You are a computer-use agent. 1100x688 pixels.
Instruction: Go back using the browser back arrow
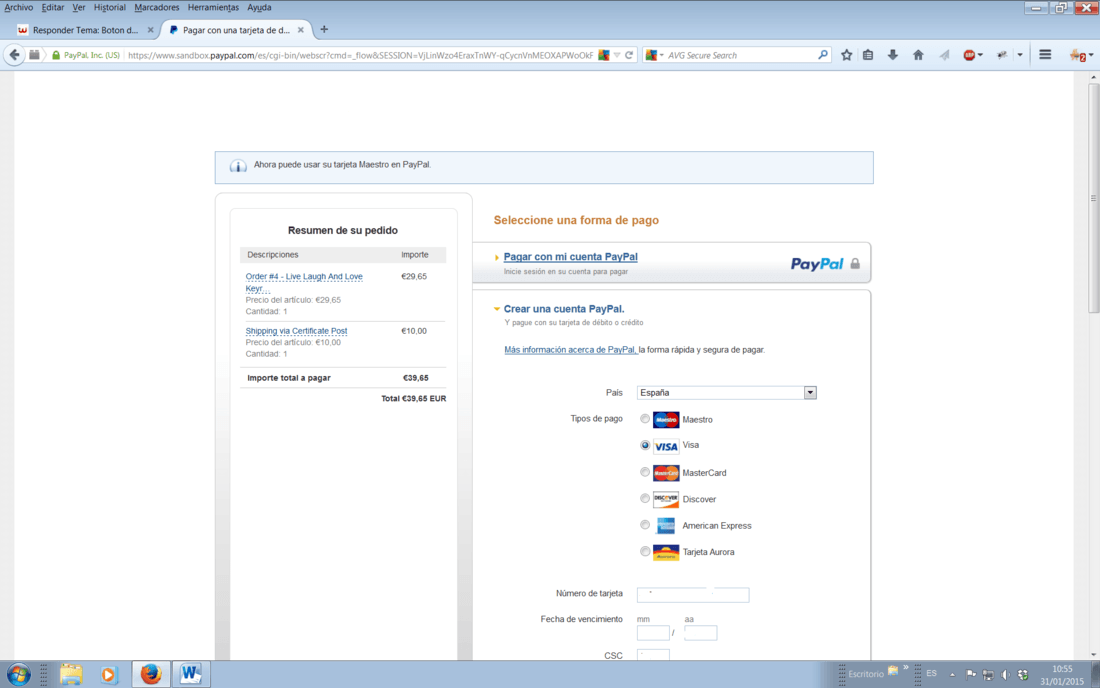pos(14,55)
